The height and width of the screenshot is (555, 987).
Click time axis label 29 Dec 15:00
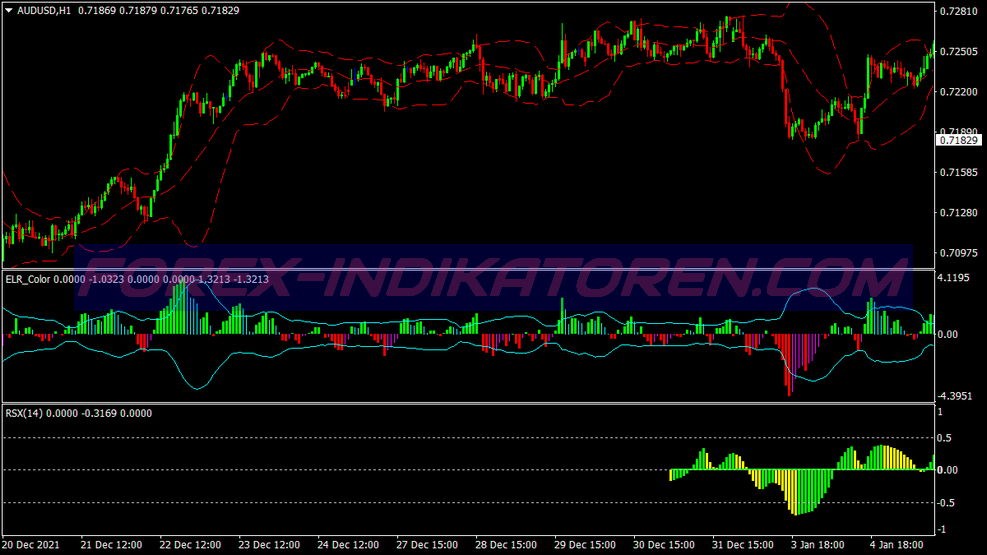585,545
